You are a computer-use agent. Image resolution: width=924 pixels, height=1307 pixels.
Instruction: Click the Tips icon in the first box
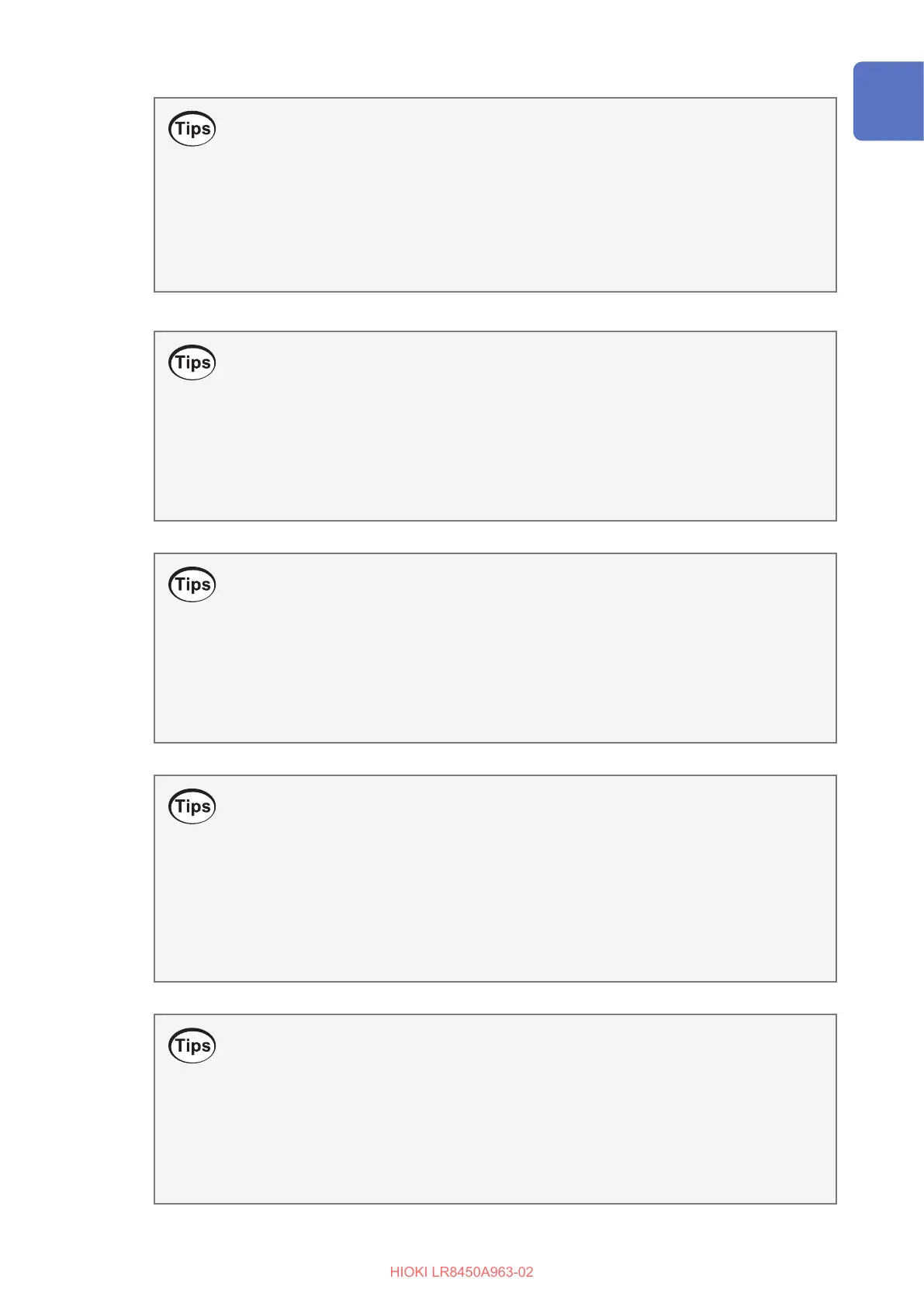coord(192,129)
